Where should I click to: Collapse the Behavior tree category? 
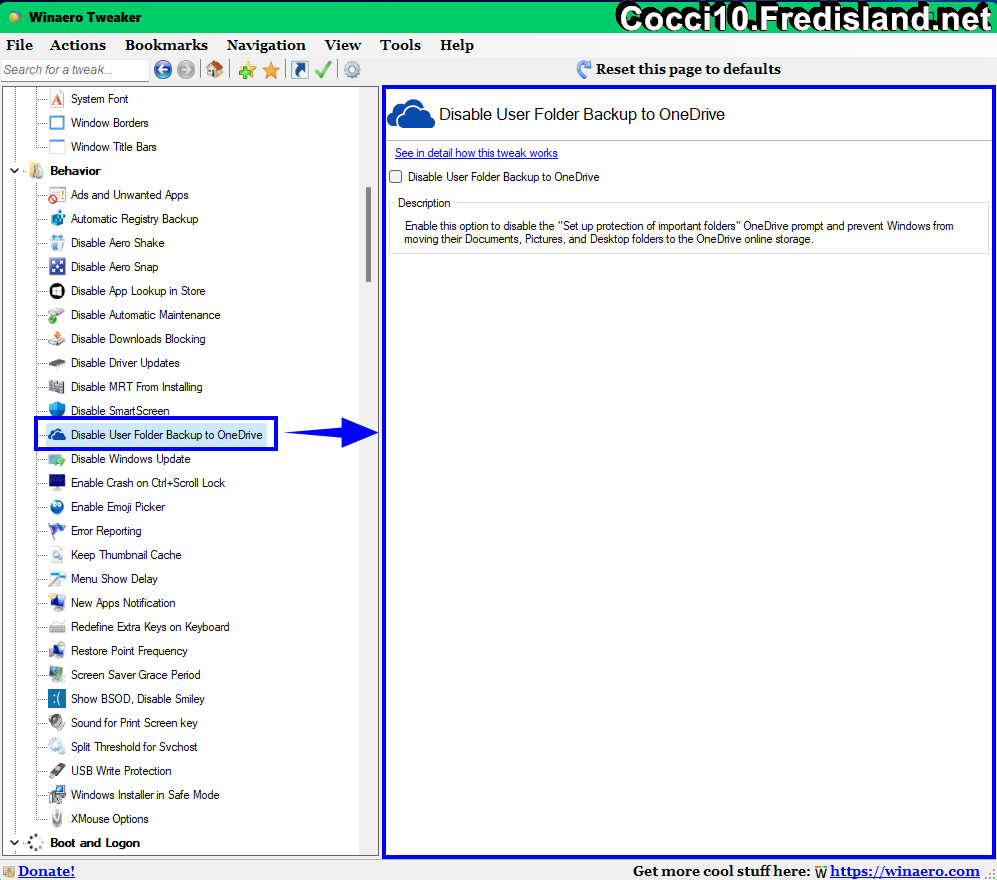(14, 171)
